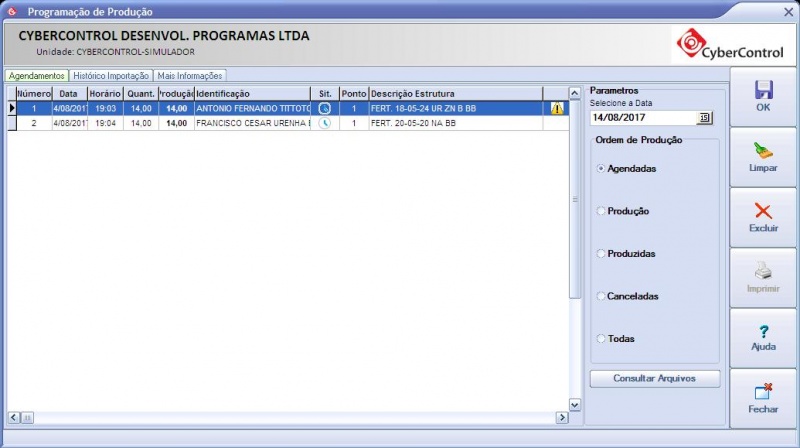
Task: Click the Limpar broom icon
Action: [763, 151]
